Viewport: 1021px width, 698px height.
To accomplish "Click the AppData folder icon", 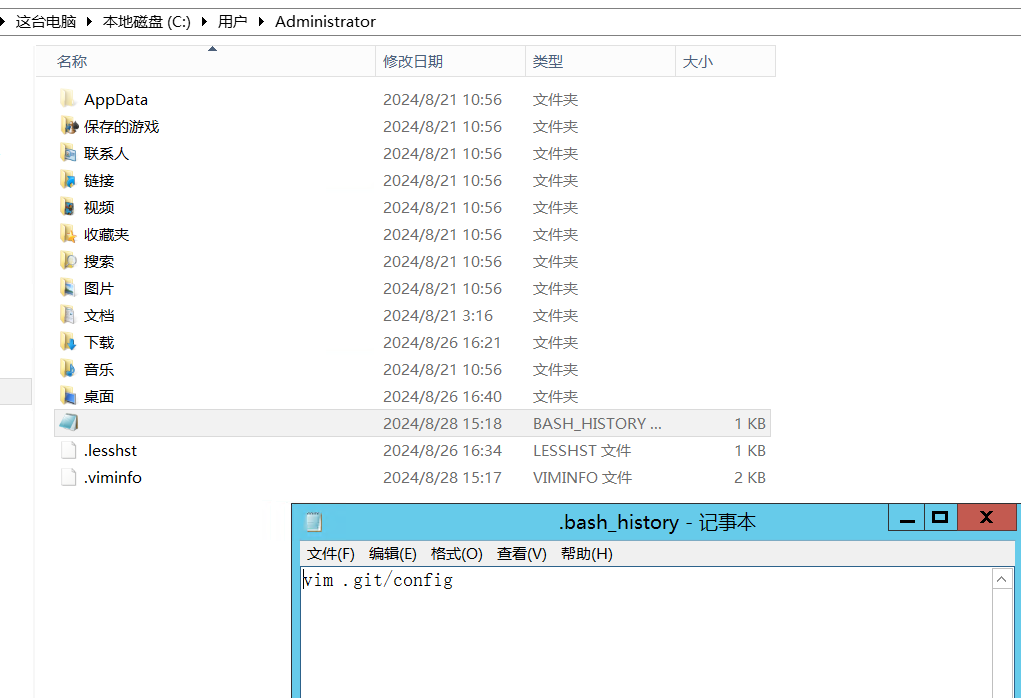I will [68, 99].
